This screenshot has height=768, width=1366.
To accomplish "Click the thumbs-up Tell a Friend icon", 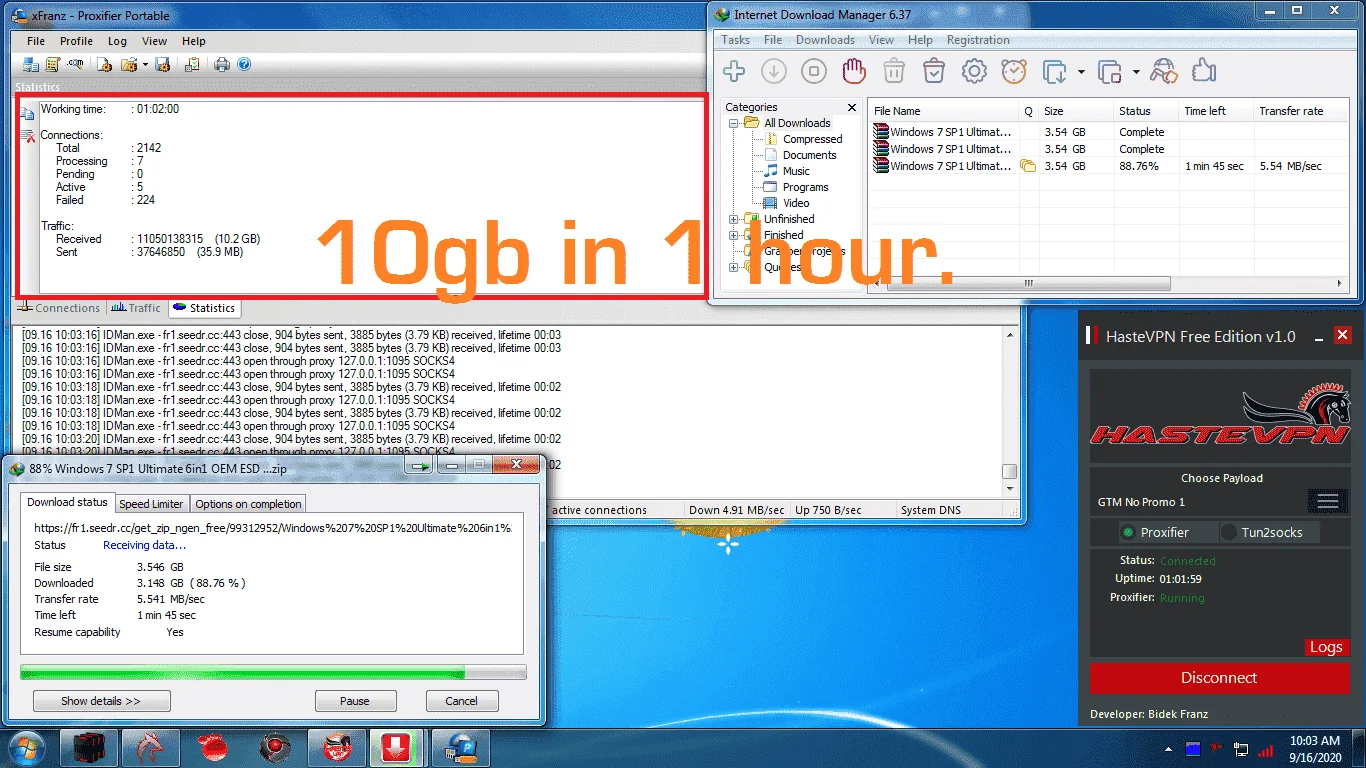I will (1204, 71).
